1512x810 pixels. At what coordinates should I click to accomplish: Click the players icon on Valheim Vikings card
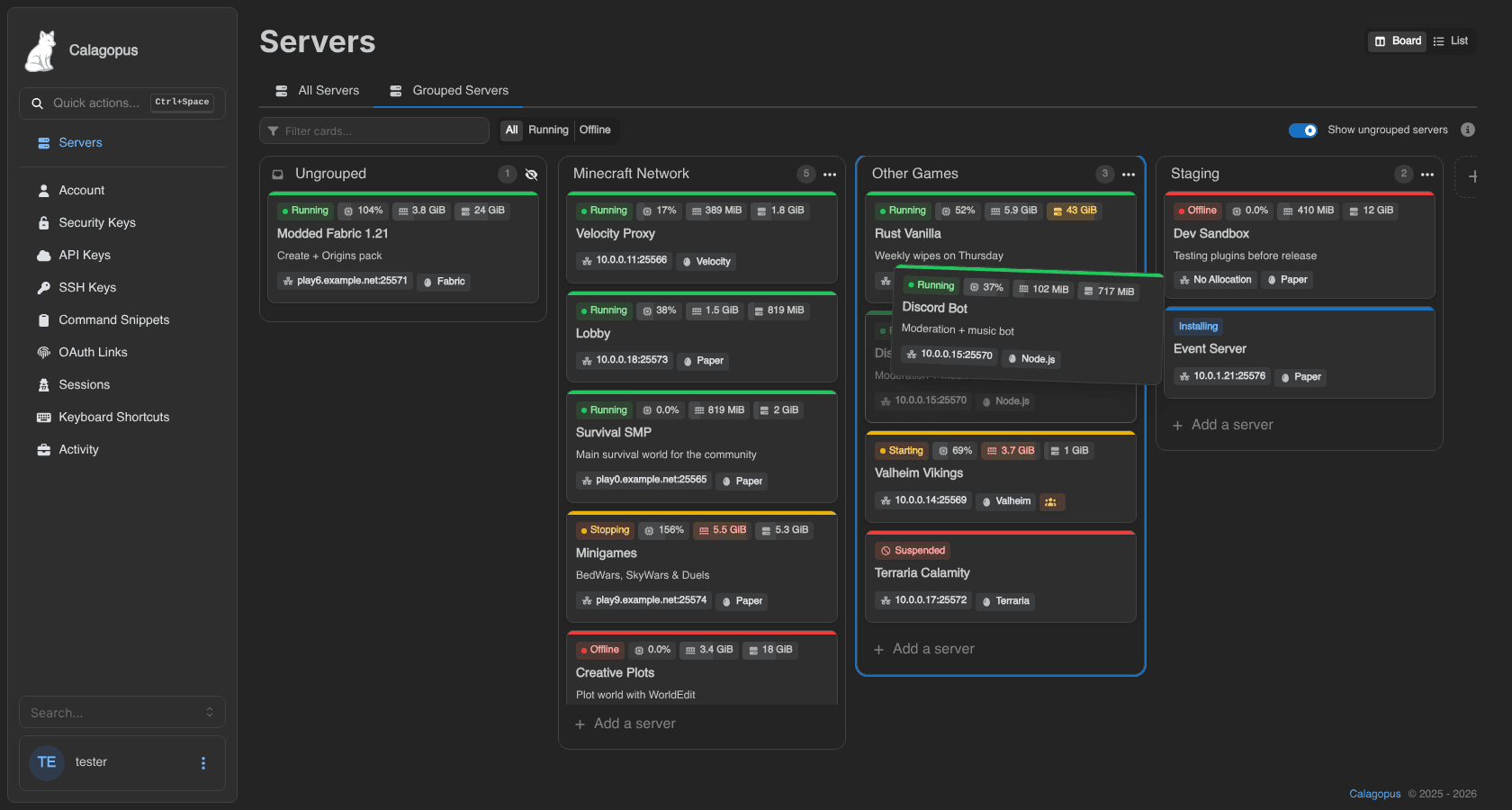(x=1051, y=502)
